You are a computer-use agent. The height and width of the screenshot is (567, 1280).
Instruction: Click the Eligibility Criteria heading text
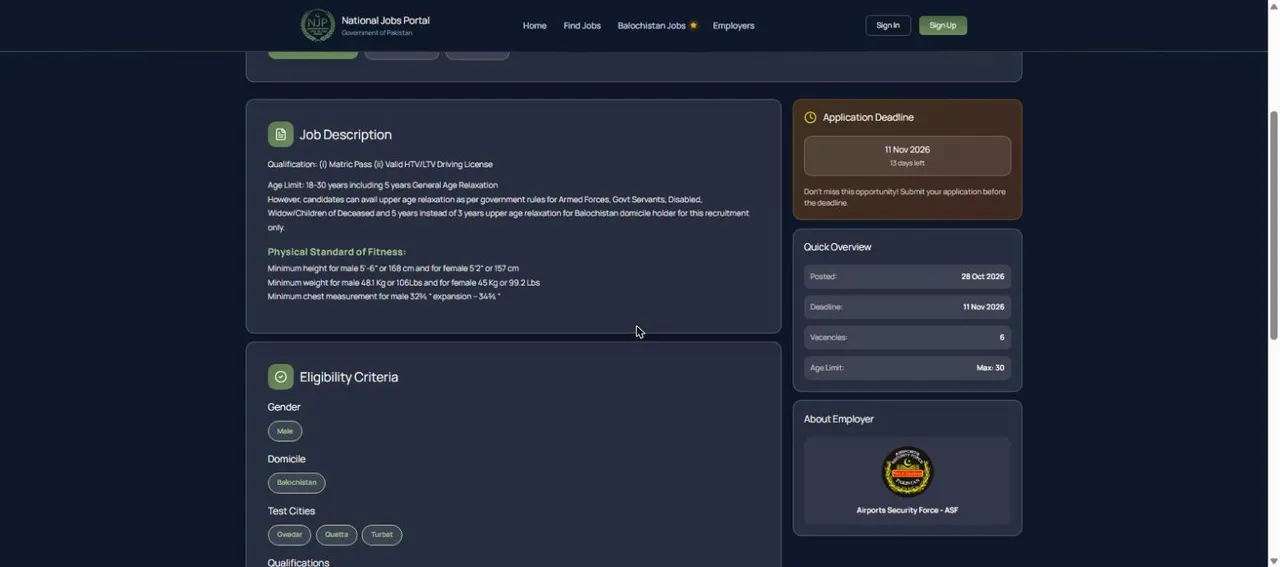pos(349,377)
